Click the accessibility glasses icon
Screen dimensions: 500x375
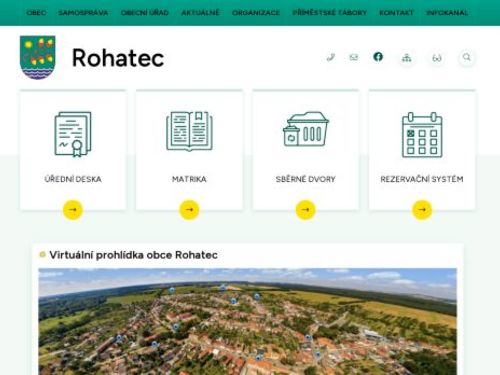click(x=437, y=58)
